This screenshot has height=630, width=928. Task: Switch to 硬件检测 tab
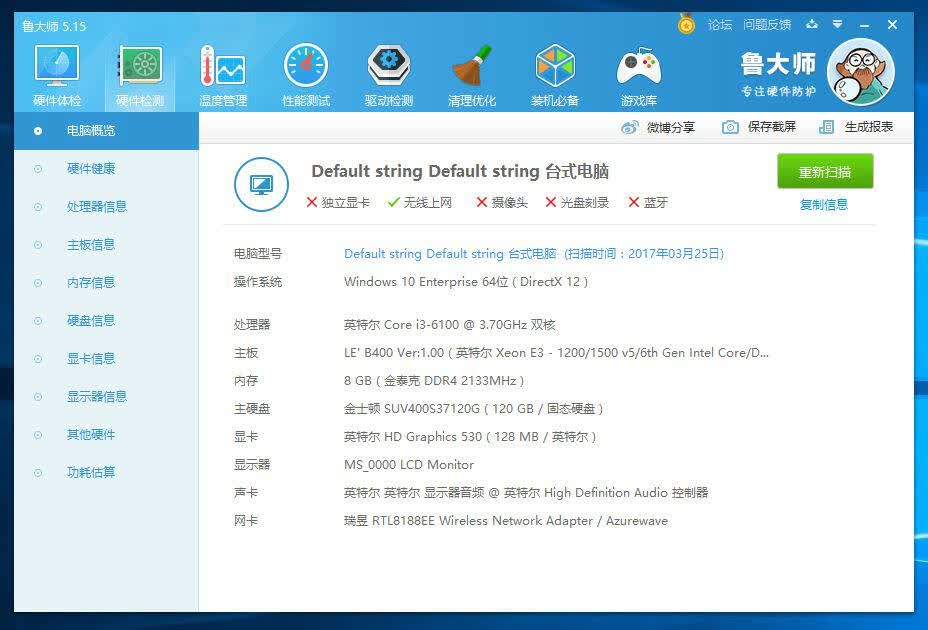[140, 76]
